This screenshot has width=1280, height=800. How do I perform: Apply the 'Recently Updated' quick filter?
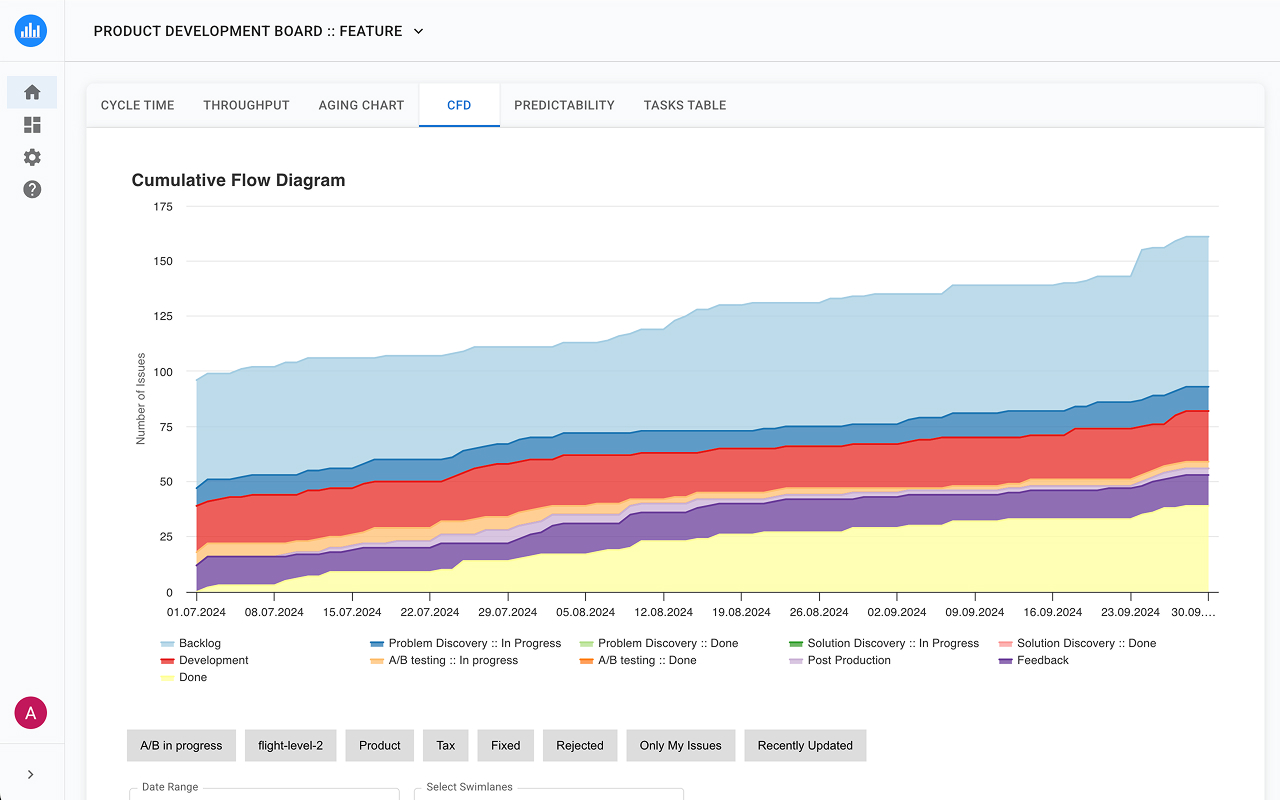pyautogui.click(x=805, y=745)
